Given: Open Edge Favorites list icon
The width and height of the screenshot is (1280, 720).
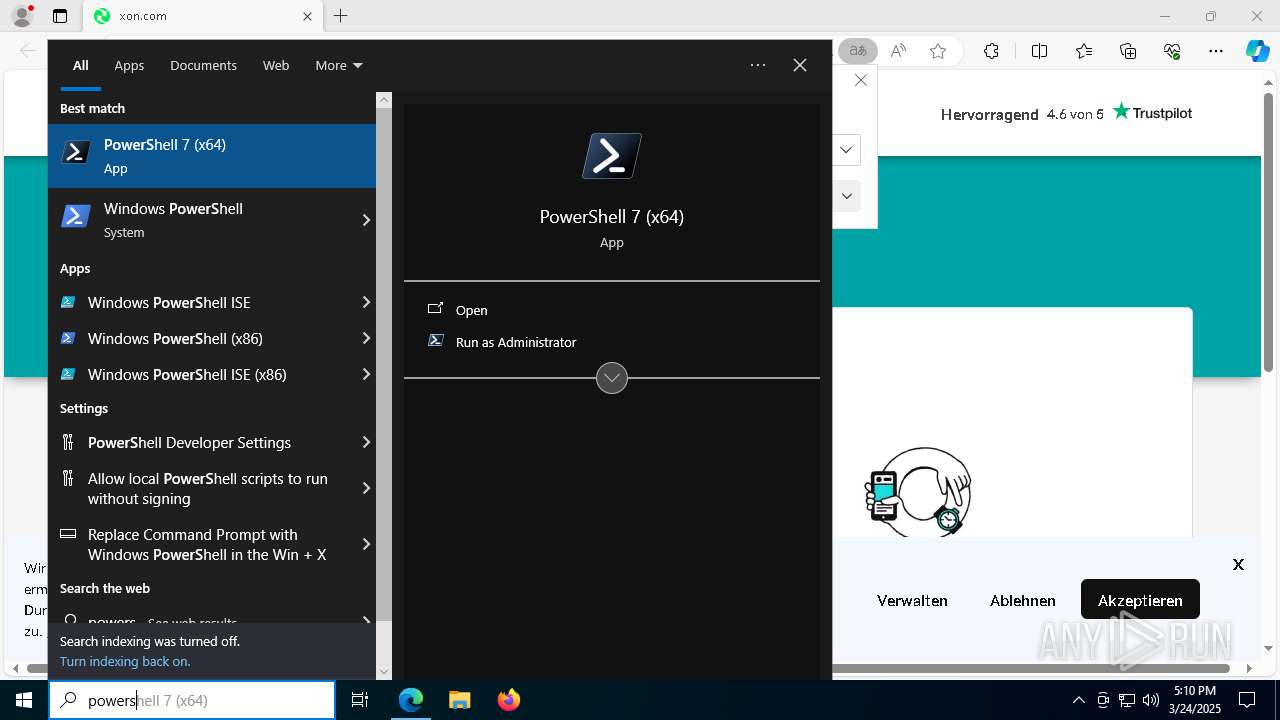Looking at the screenshot, I should [1084, 51].
